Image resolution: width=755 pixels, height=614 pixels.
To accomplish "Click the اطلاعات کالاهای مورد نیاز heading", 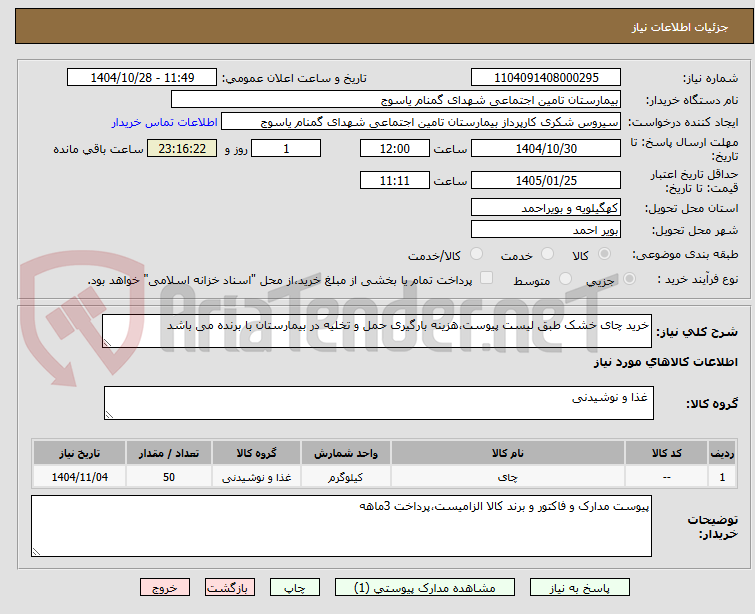I will click(665, 362).
